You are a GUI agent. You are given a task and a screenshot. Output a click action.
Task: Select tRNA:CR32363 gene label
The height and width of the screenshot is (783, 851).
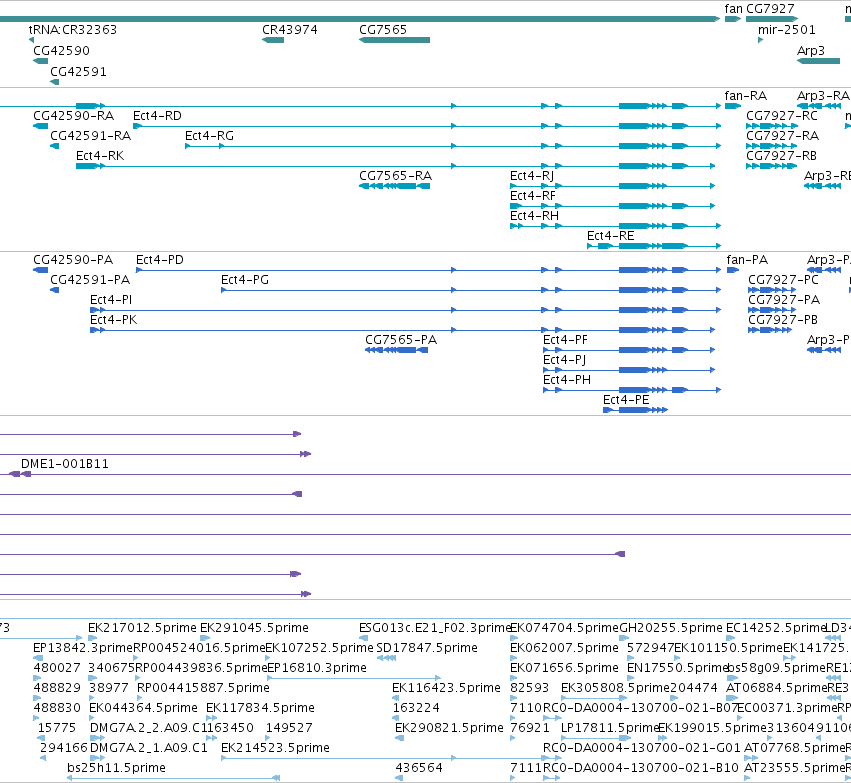tap(73, 29)
